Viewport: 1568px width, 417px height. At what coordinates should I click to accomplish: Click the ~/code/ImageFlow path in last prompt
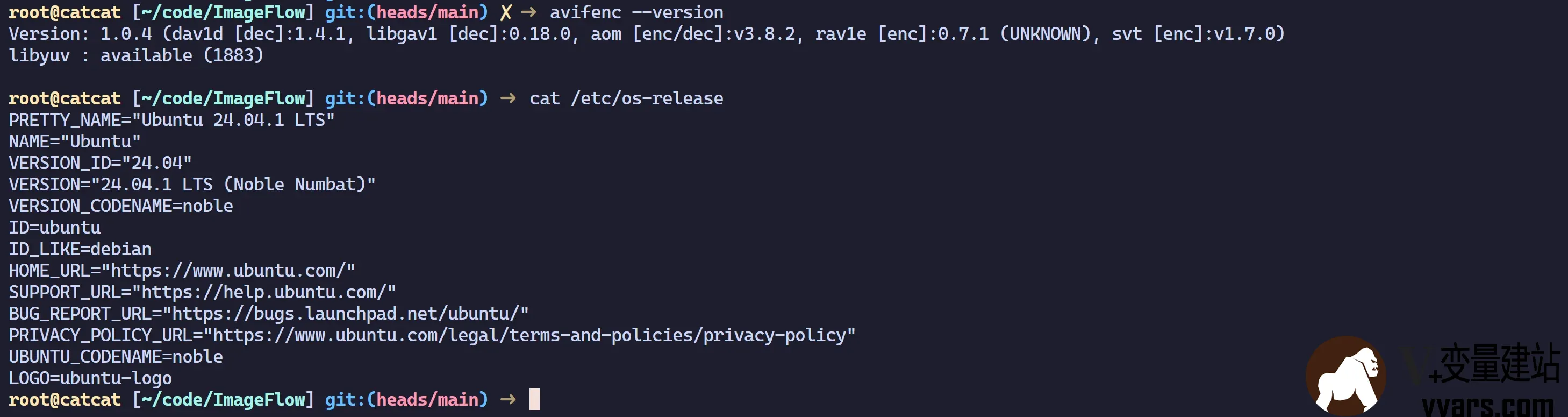(x=224, y=399)
